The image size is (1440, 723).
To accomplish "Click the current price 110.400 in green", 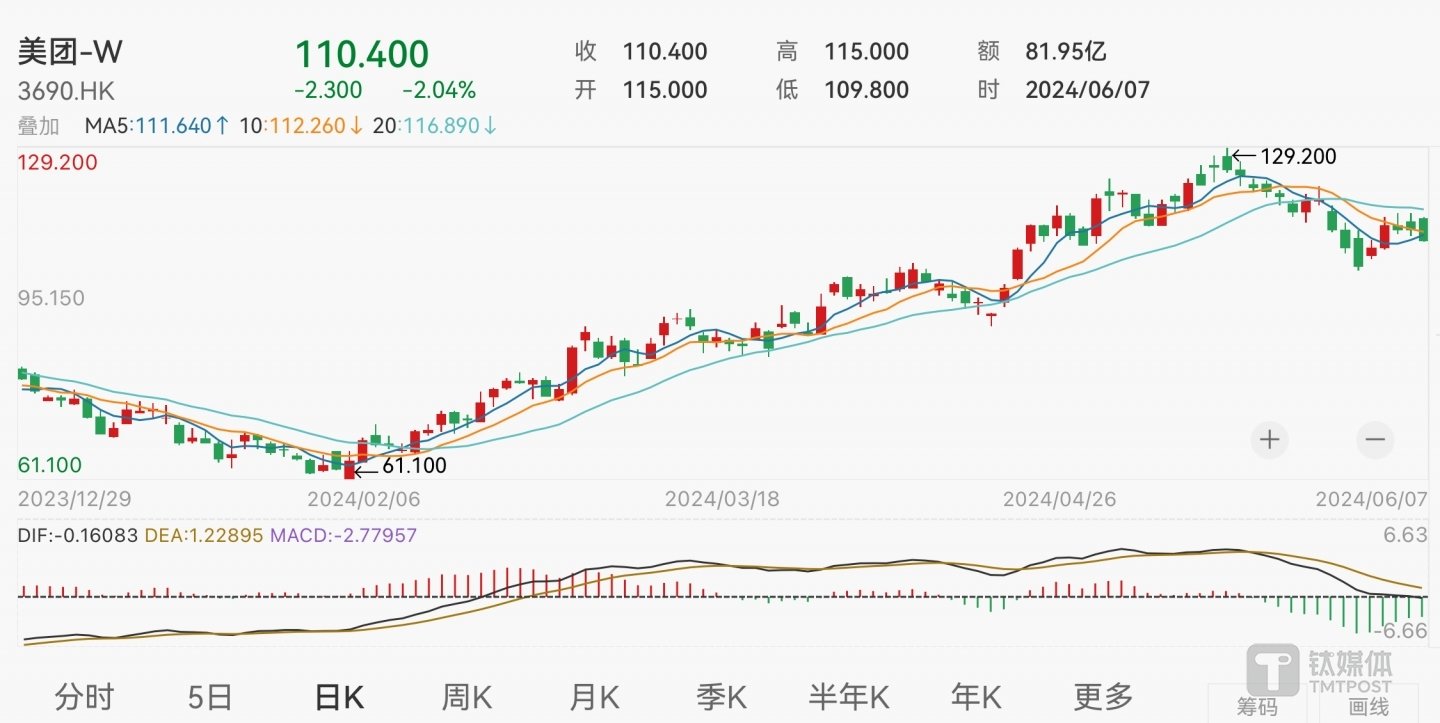I will [361, 53].
